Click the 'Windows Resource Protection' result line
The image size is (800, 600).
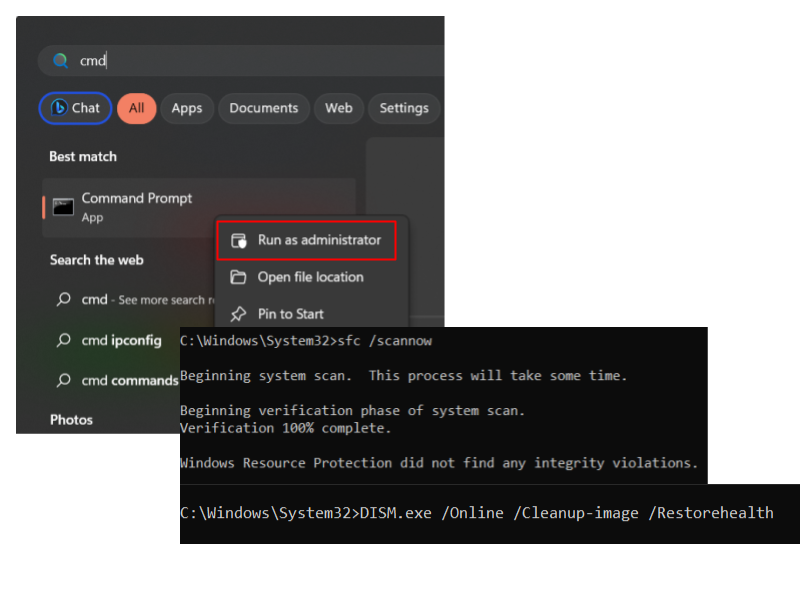(x=439, y=463)
